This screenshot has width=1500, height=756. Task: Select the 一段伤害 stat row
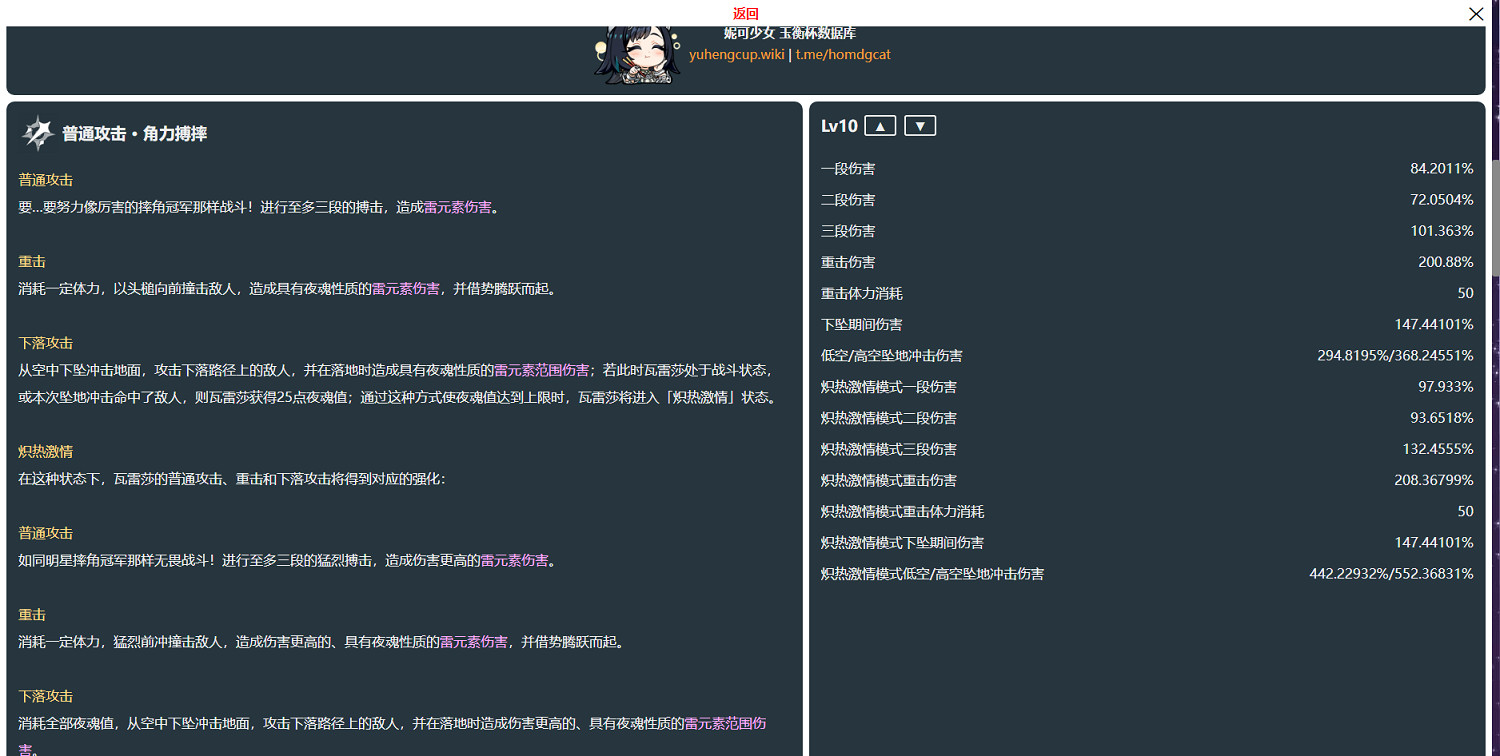pyautogui.click(x=1146, y=168)
